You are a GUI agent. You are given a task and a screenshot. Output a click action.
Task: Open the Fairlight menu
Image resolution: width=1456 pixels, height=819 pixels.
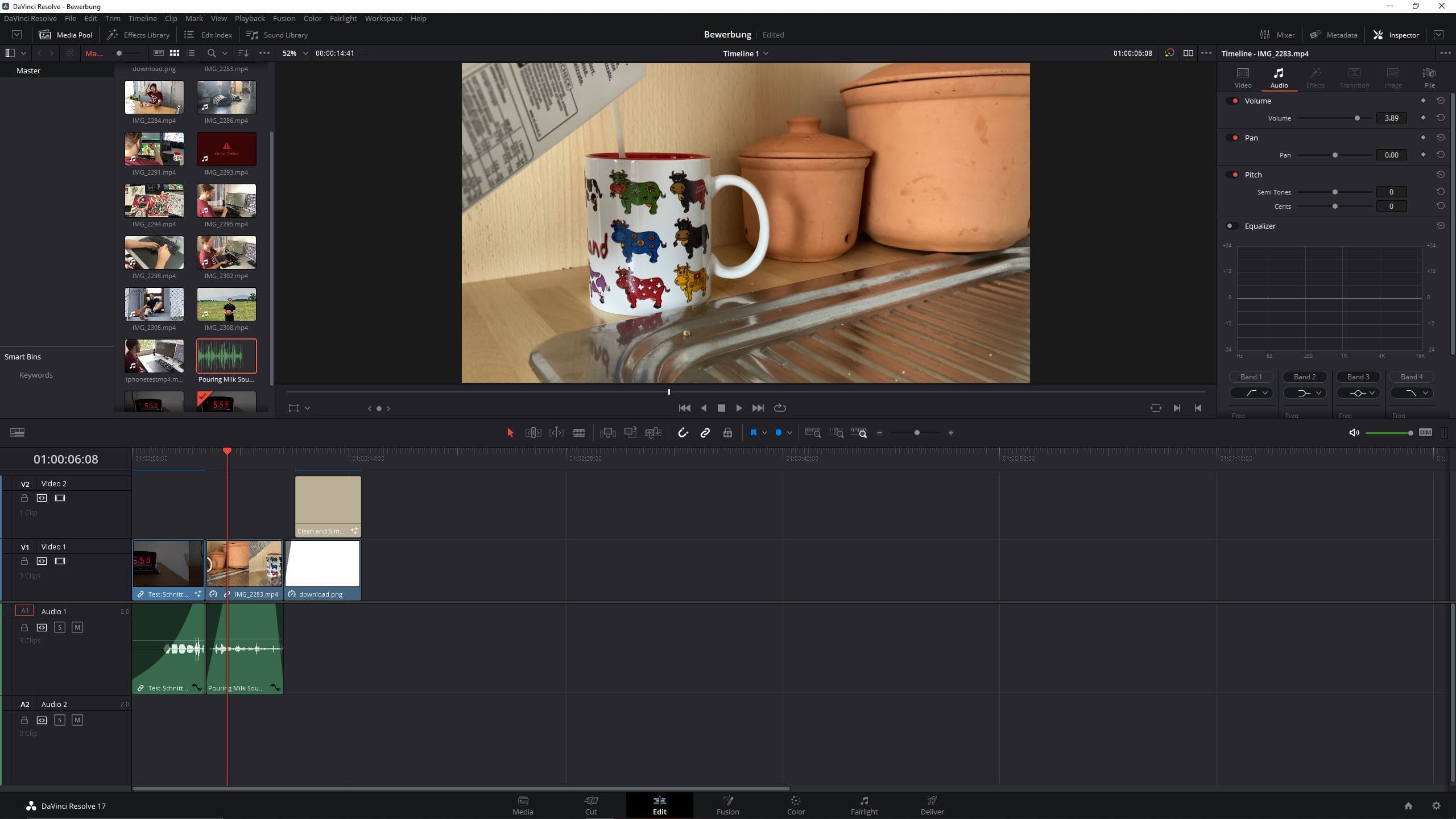click(x=343, y=18)
